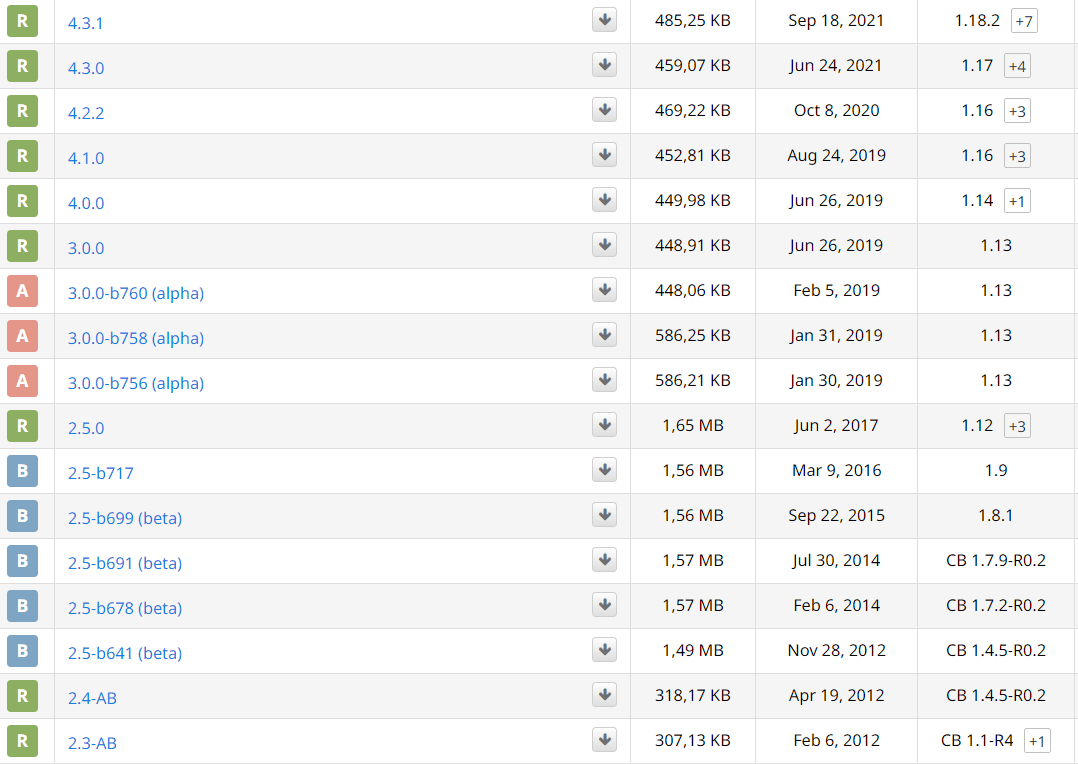Open the 3.0.0 release link
Image resolution: width=1078 pixels, height=764 pixels.
[86, 248]
